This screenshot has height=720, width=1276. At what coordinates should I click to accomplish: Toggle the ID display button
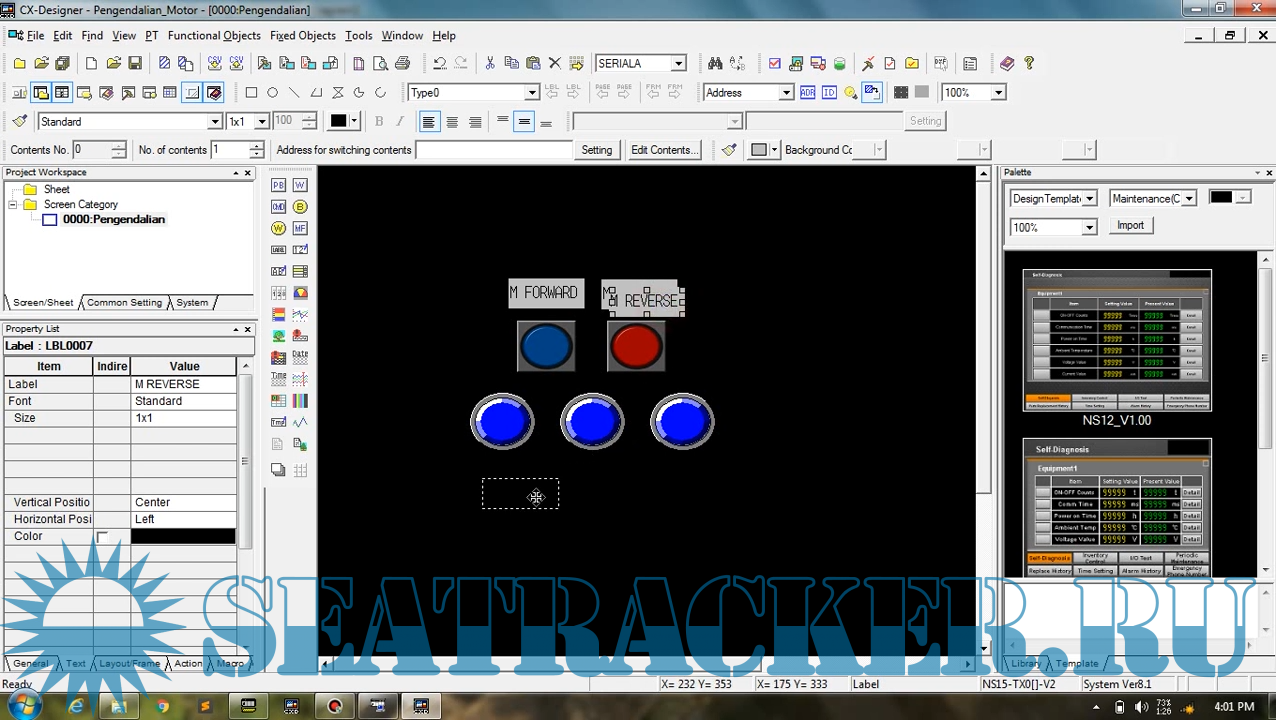coord(829,93)
